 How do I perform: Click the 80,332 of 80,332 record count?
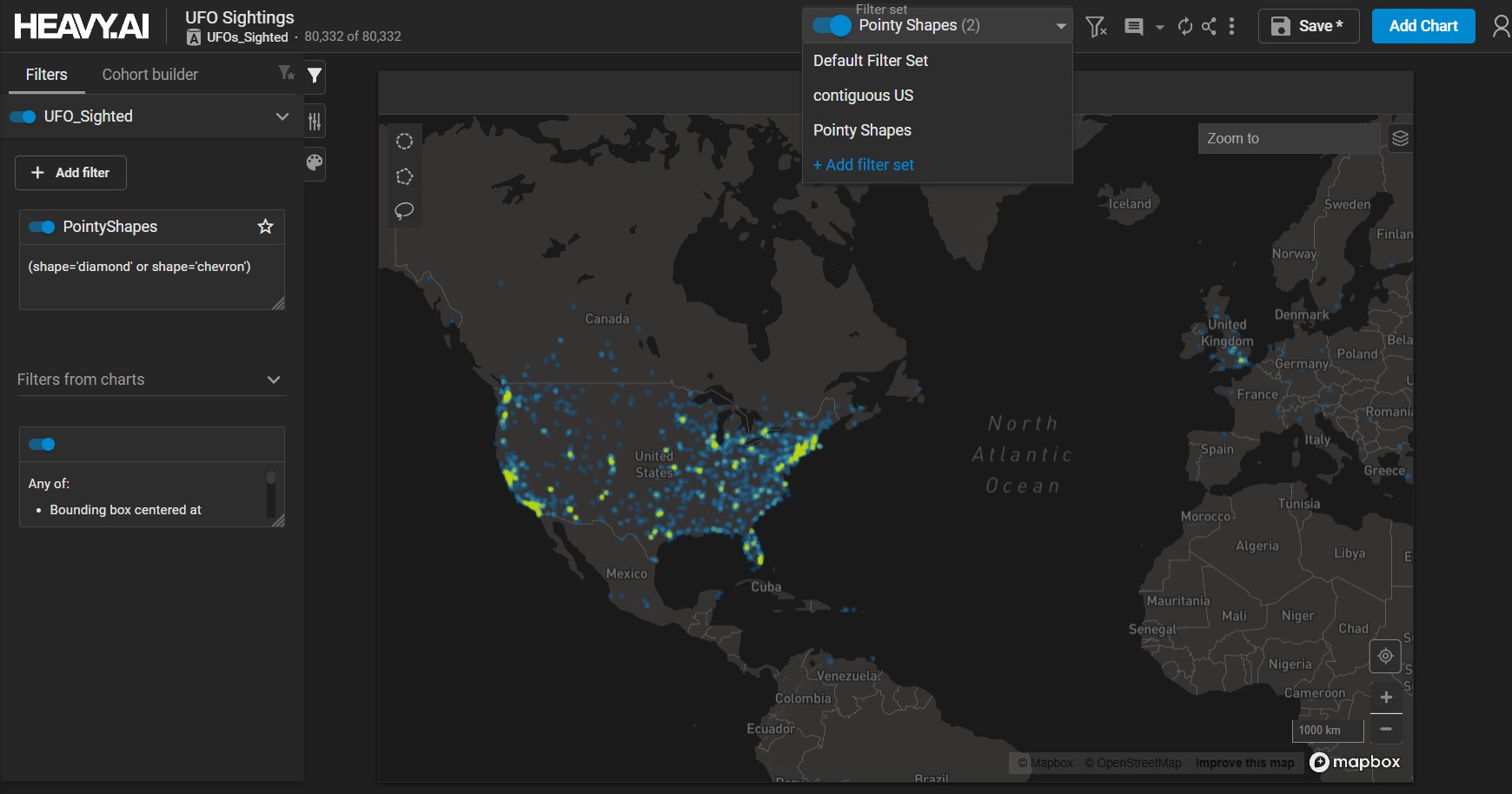pos(353,36)
